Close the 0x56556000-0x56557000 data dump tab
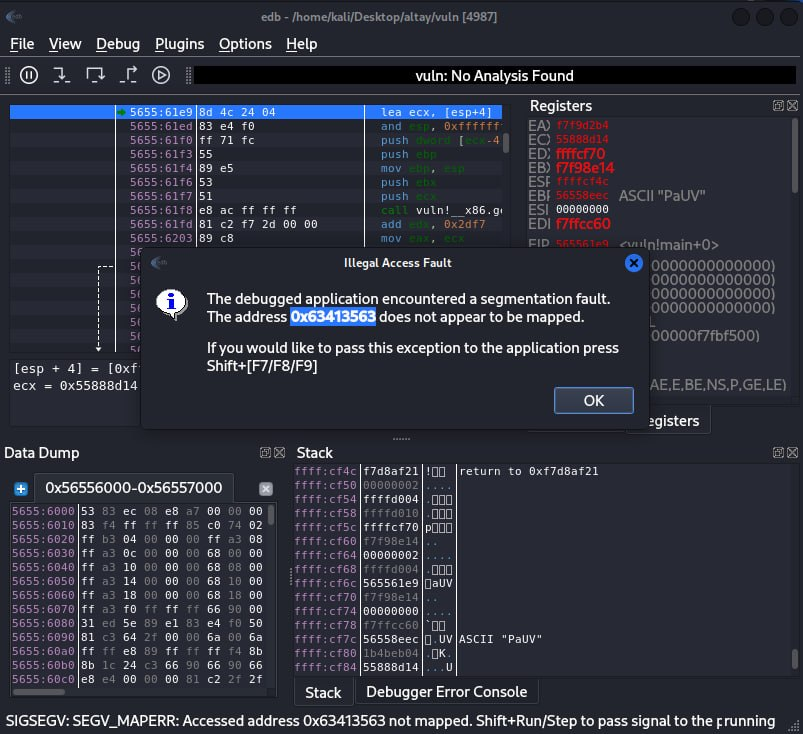 point(266,489)
